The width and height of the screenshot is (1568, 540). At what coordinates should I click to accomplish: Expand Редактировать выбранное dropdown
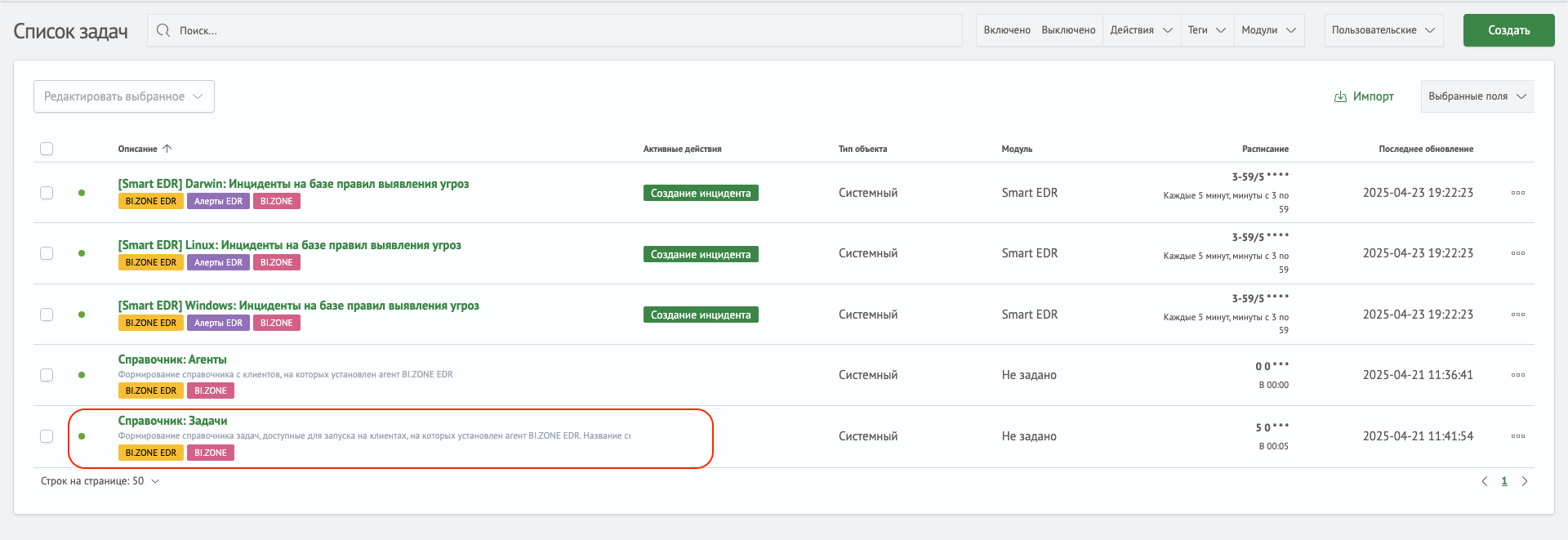124,96
